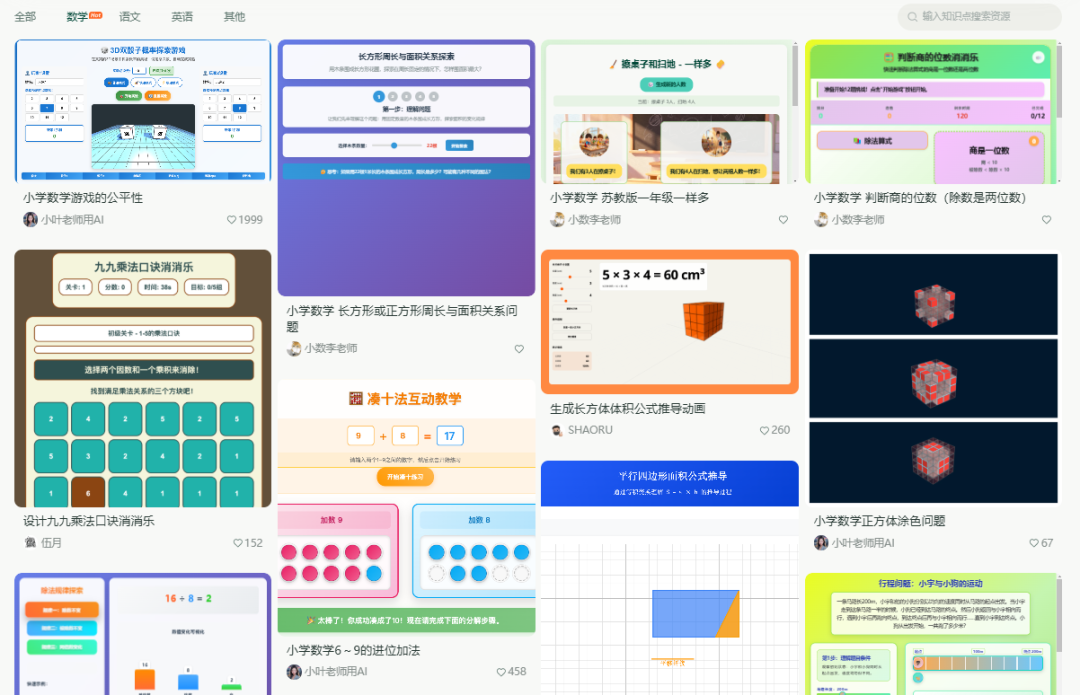
Task: Open 伍月 author avatar
Action: [30, 543]
